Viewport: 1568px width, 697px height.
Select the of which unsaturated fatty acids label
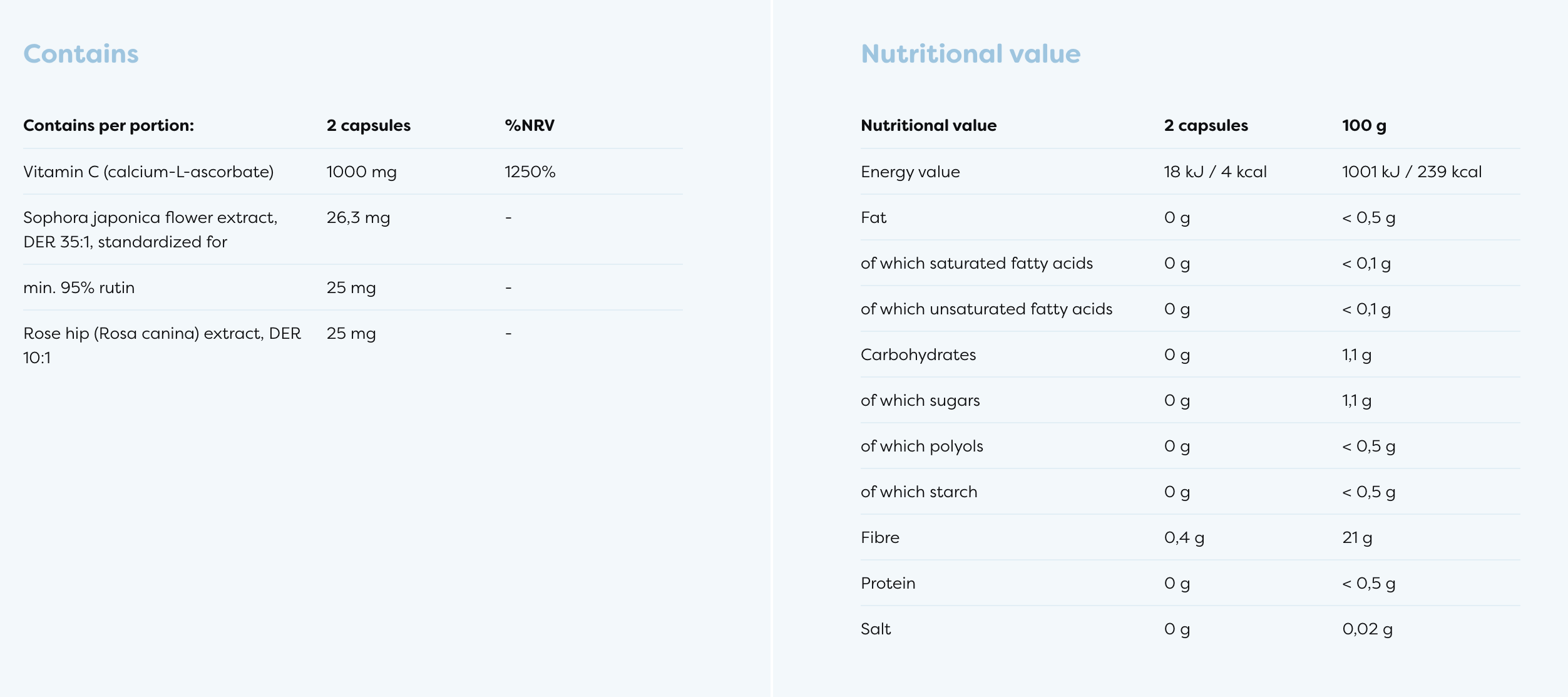pyautogui.click(x=986, y=309)
